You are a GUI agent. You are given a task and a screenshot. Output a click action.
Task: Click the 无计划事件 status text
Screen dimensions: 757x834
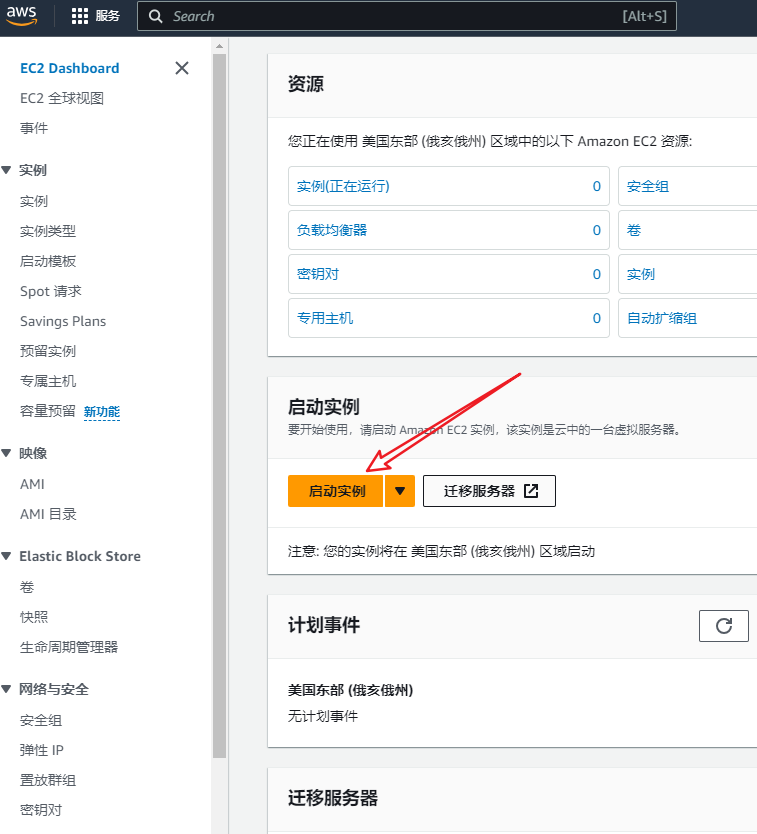pos(323,716)
